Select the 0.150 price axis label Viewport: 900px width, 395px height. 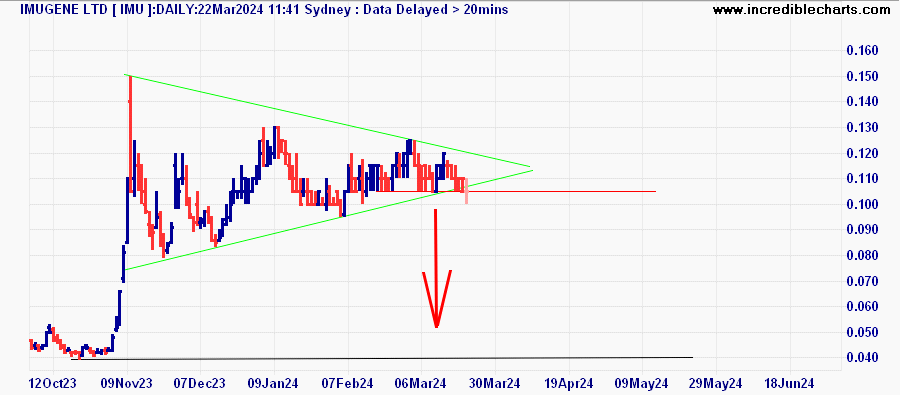[862, 76]
